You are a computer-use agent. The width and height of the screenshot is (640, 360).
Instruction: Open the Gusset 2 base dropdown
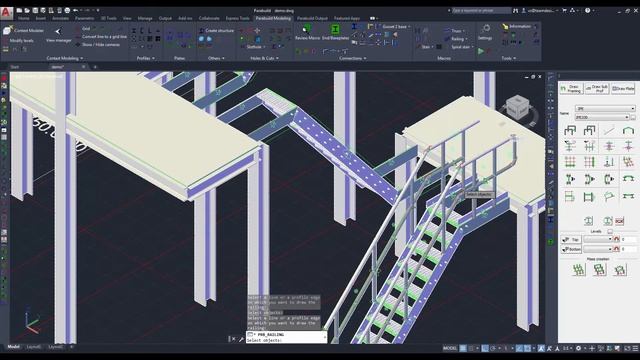tap(396, 27)
